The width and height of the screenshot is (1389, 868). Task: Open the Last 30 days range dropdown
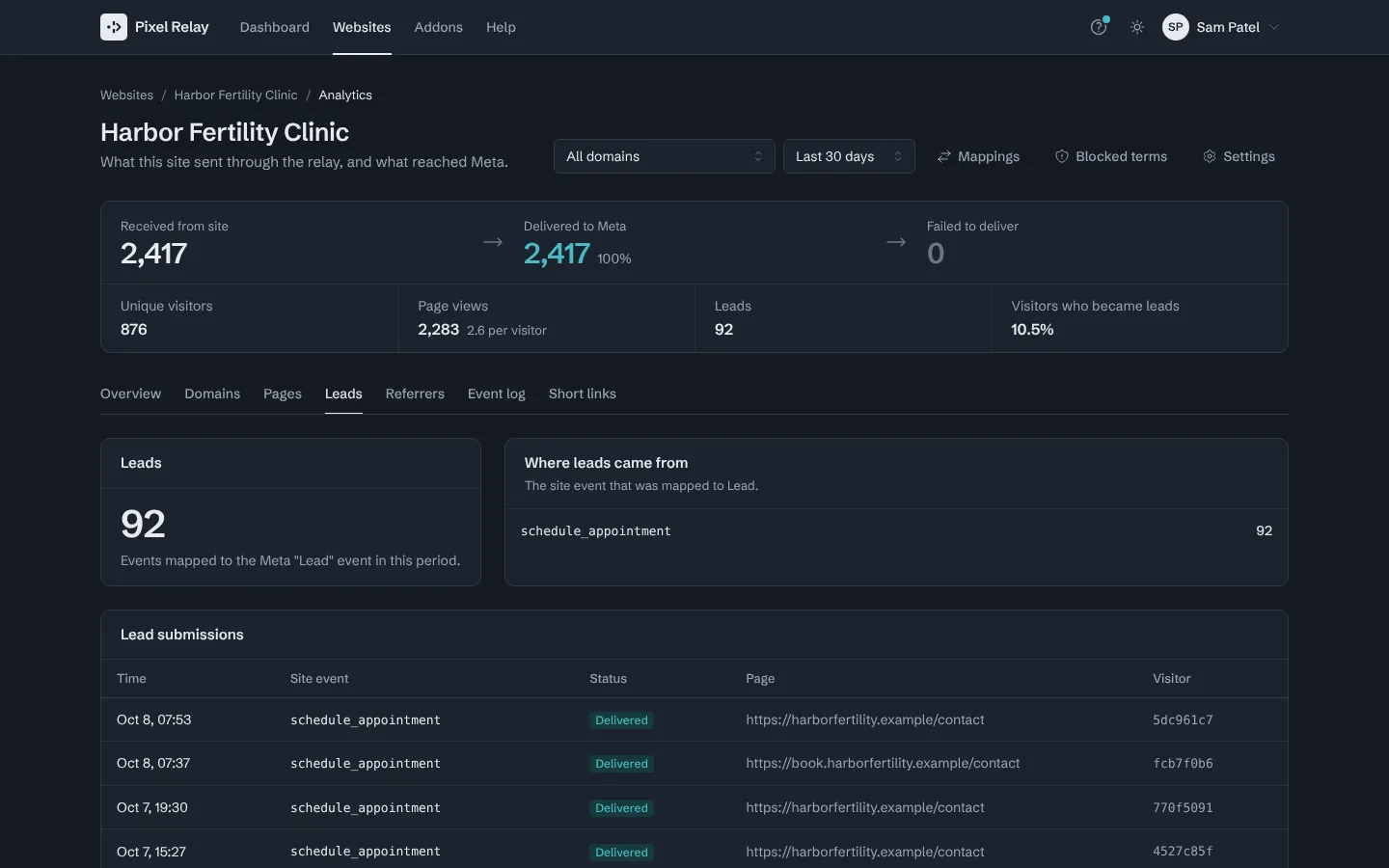(x=849, y=156)
